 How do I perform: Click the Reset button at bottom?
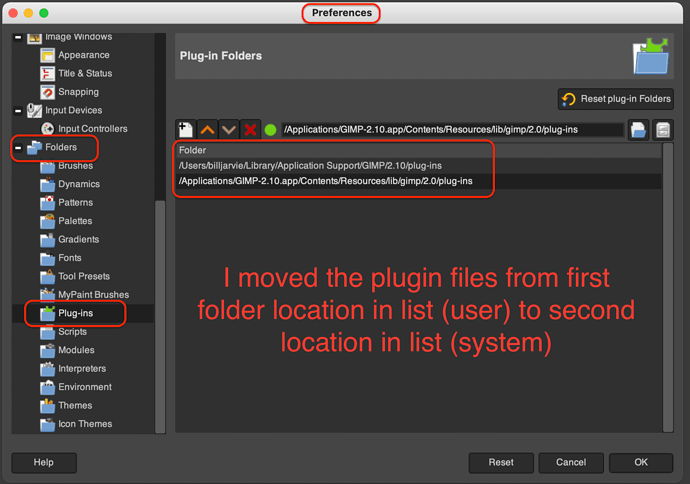pyautogui.click(x=501, y=463)
